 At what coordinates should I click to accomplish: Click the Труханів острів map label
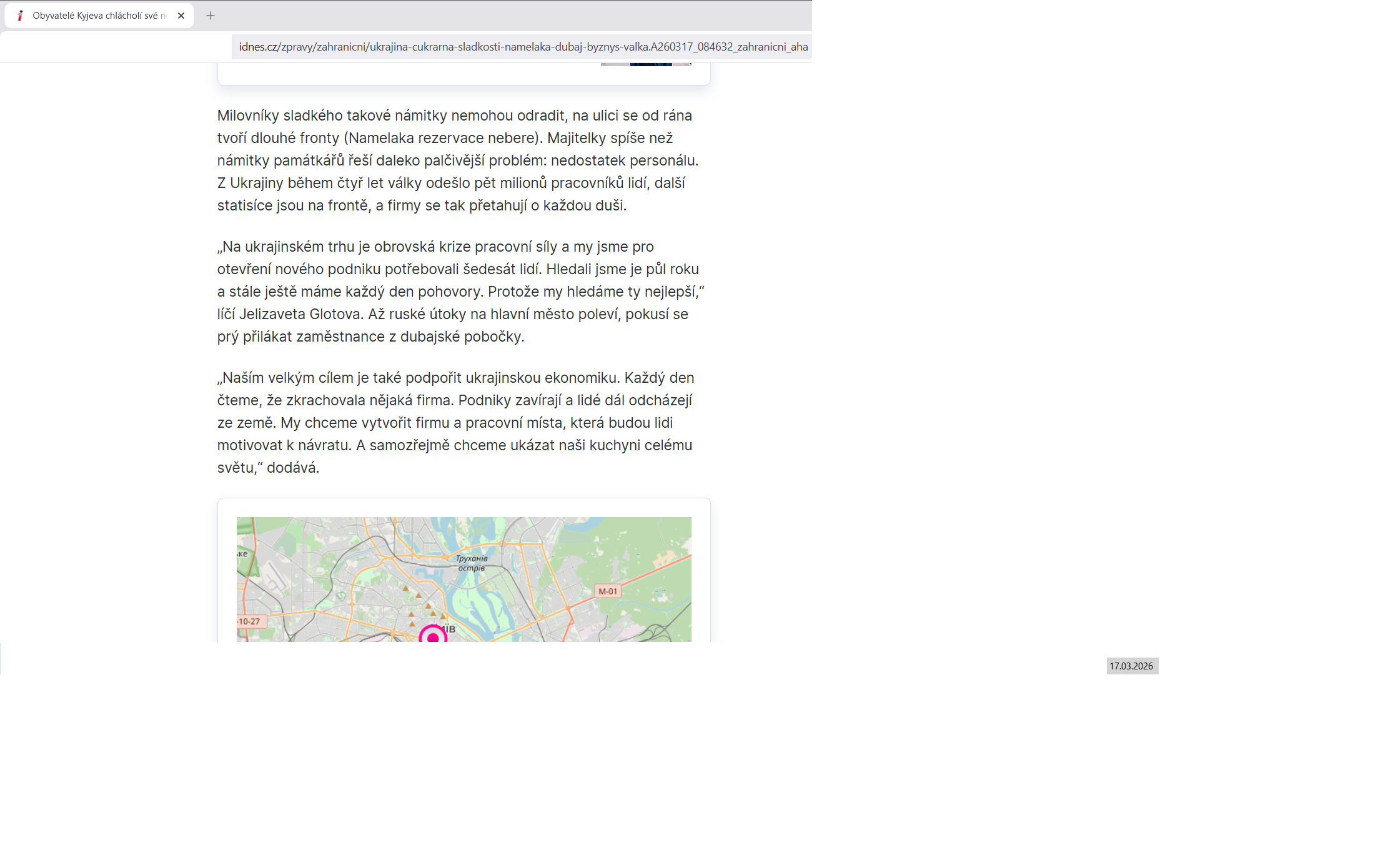point(472,563)
